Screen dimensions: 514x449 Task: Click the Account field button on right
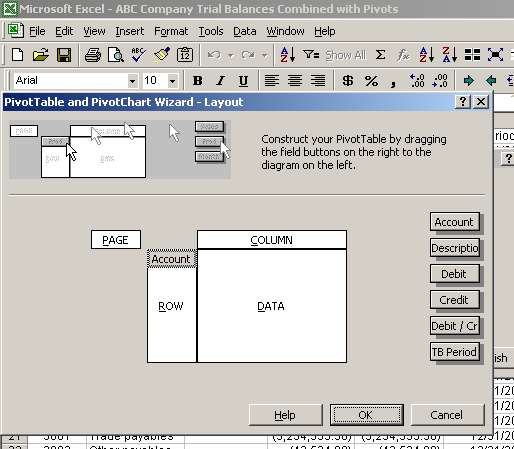(455, 222)
